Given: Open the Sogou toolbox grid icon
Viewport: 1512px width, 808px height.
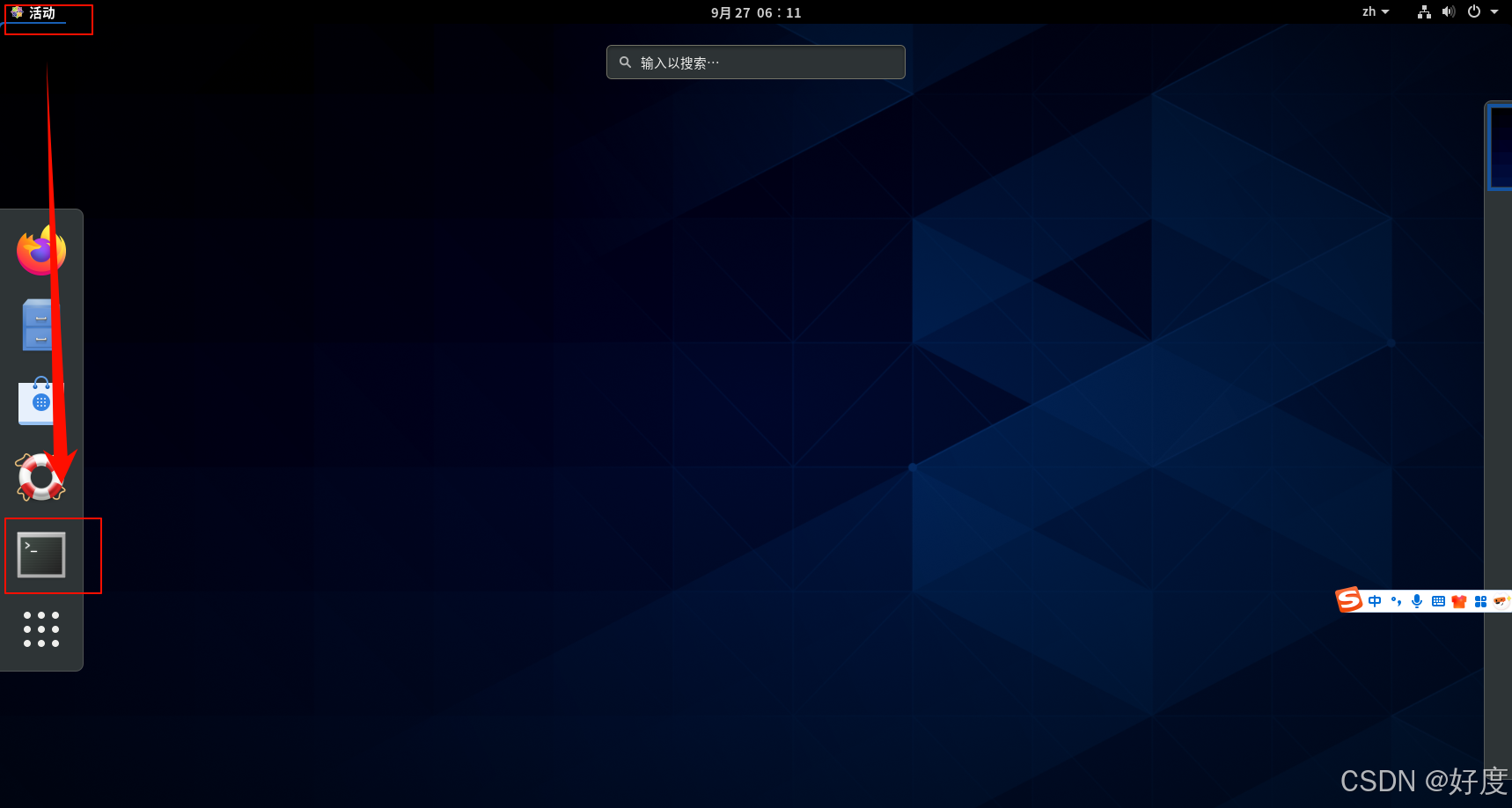Looking at the screenshot, I should tap(1480, 601).
